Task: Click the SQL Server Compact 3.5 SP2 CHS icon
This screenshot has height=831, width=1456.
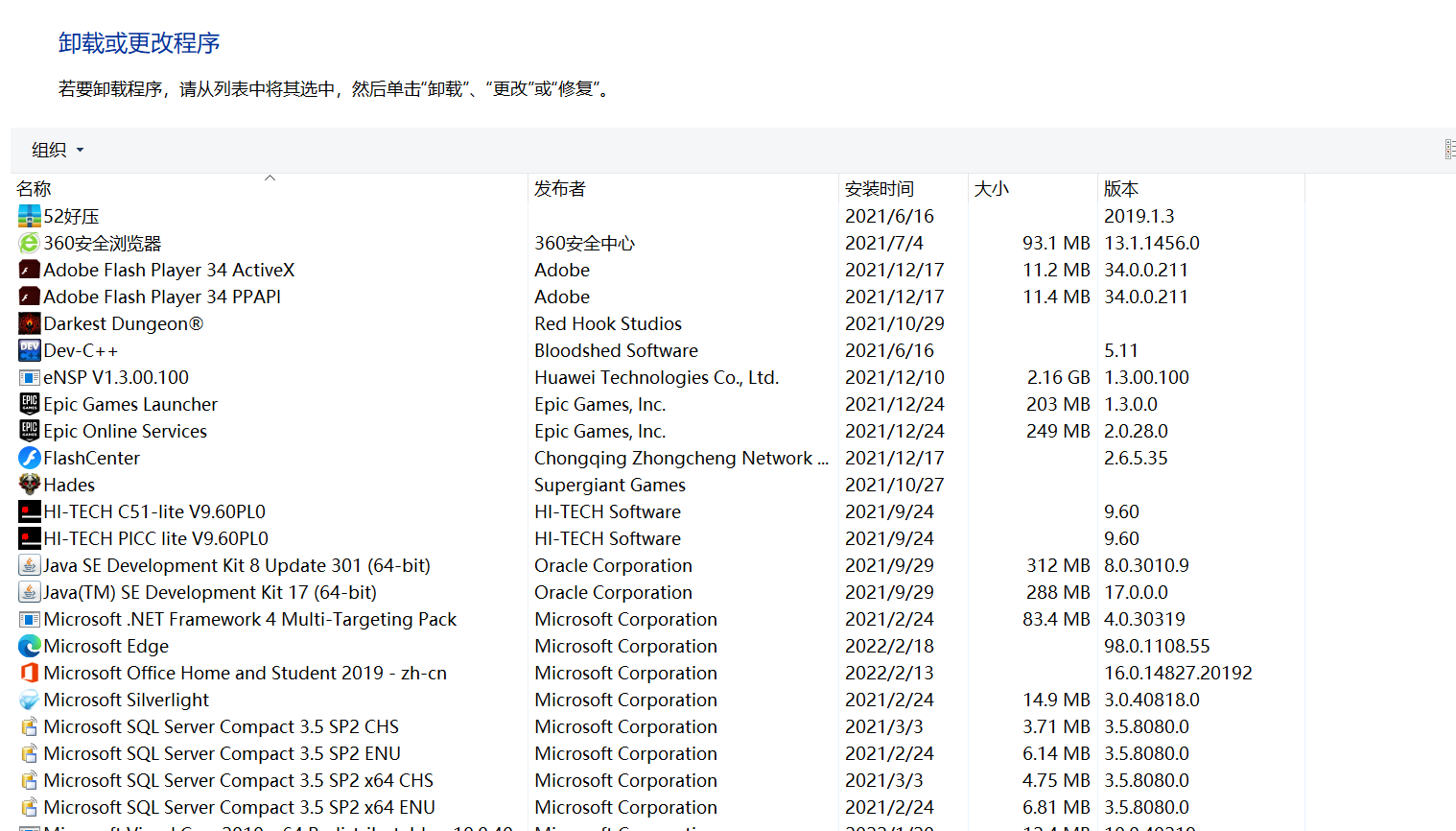Action: coord(30,726)
